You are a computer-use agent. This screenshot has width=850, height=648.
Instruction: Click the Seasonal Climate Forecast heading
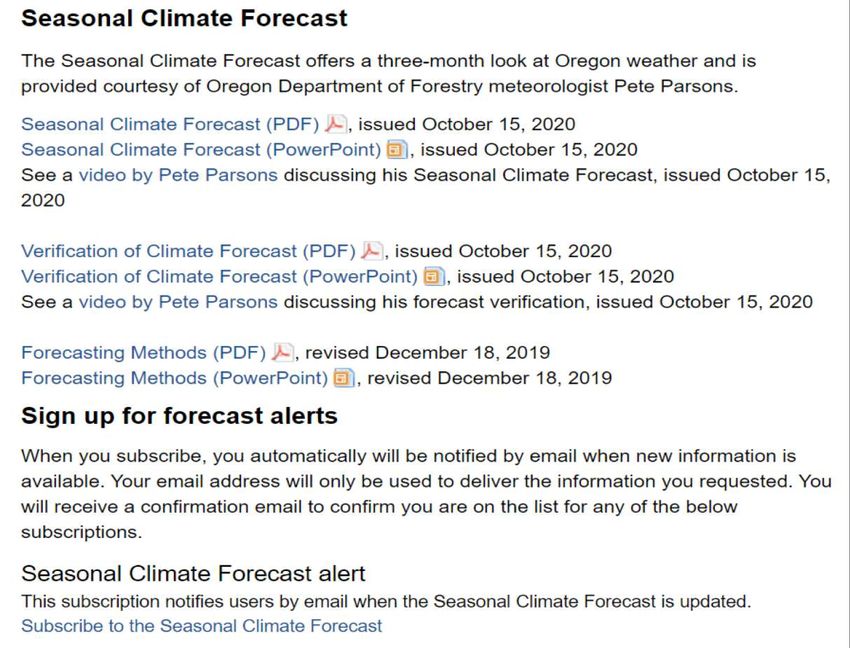[184, 18]
